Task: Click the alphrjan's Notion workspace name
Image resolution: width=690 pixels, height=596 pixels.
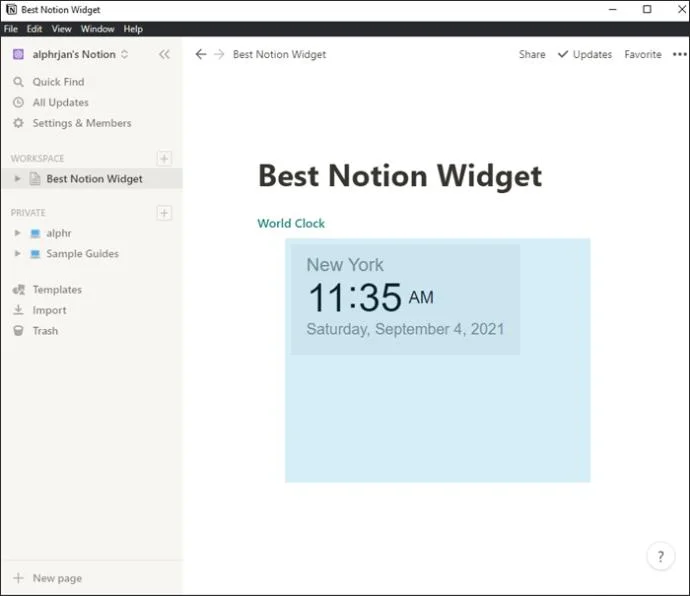Action: click(x=74, y=54)
